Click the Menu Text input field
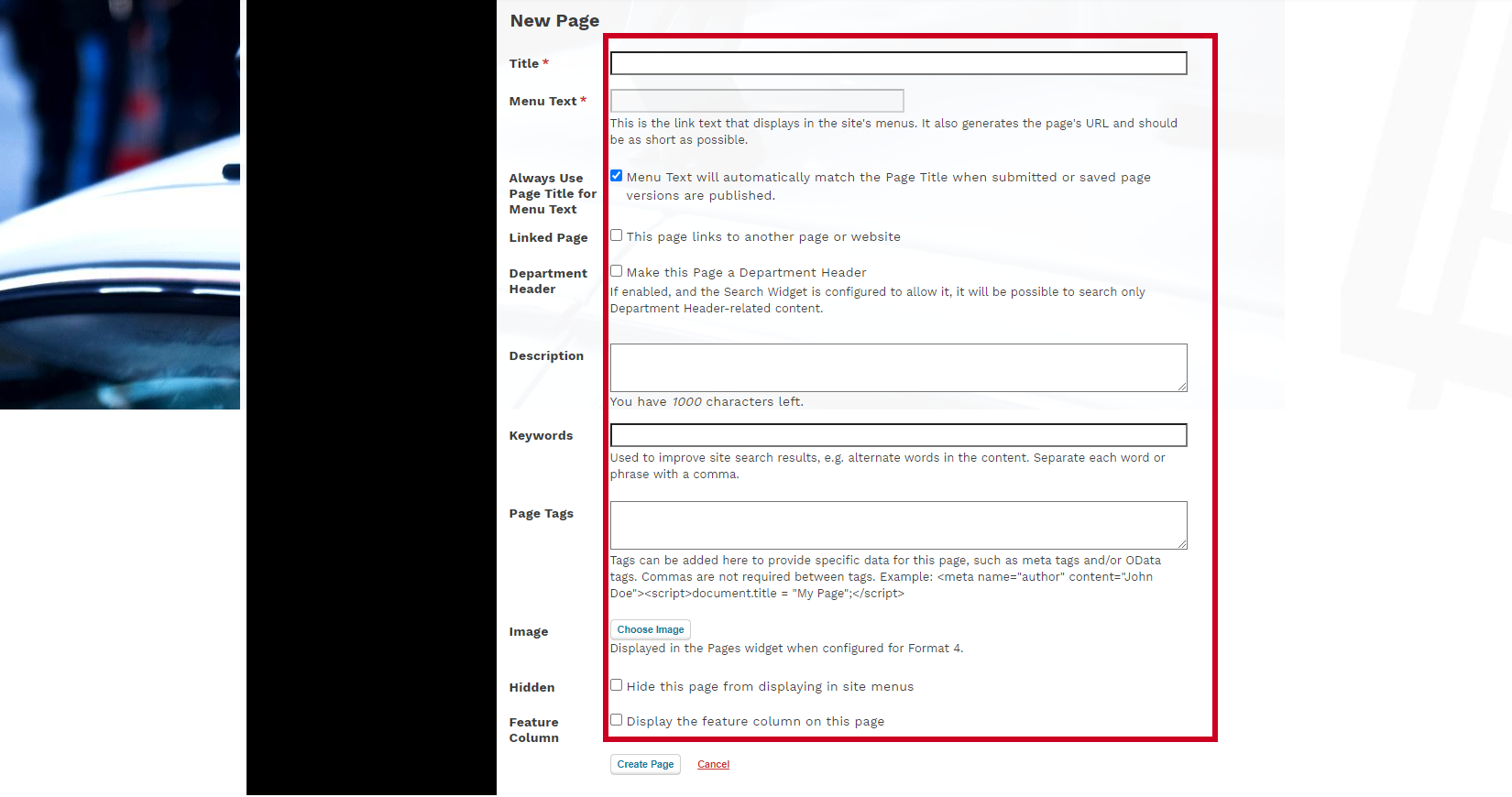The height and width of the screenshot is (797, 1512). [757, 101]
